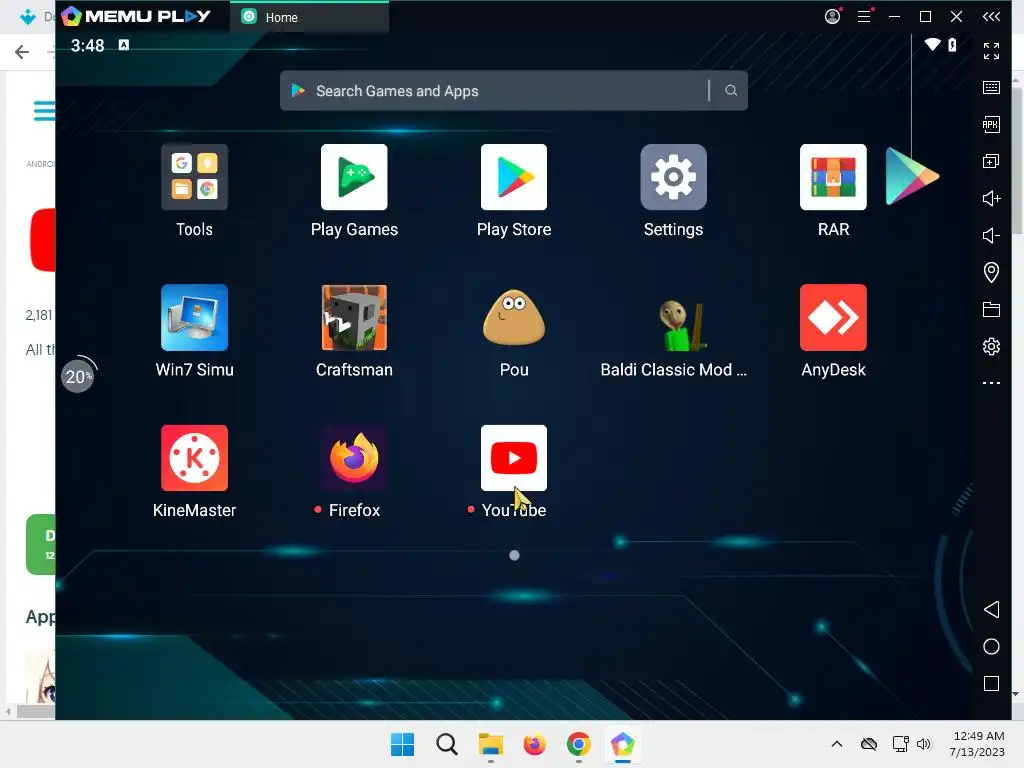This screenshot has width=1024, height=768.
Task: Tap the Android home circle button
Action: coord(991,647)
